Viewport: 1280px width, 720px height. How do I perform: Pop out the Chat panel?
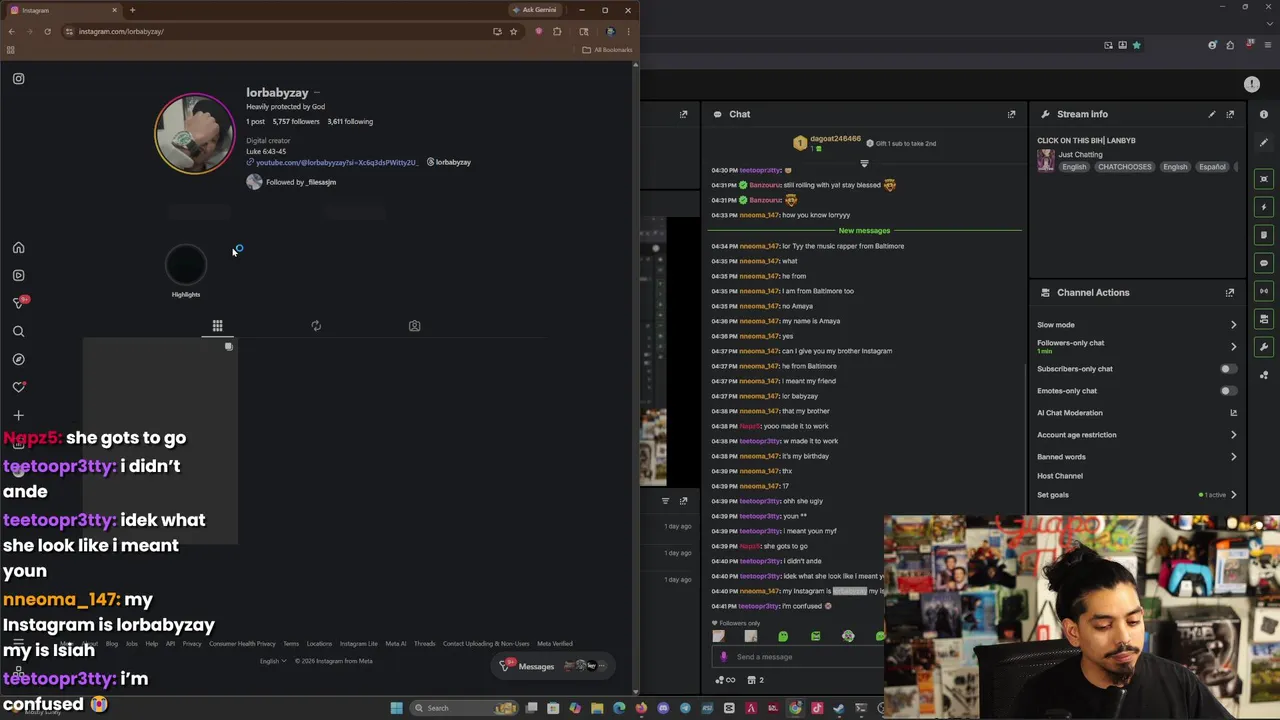pos(1011,114)
